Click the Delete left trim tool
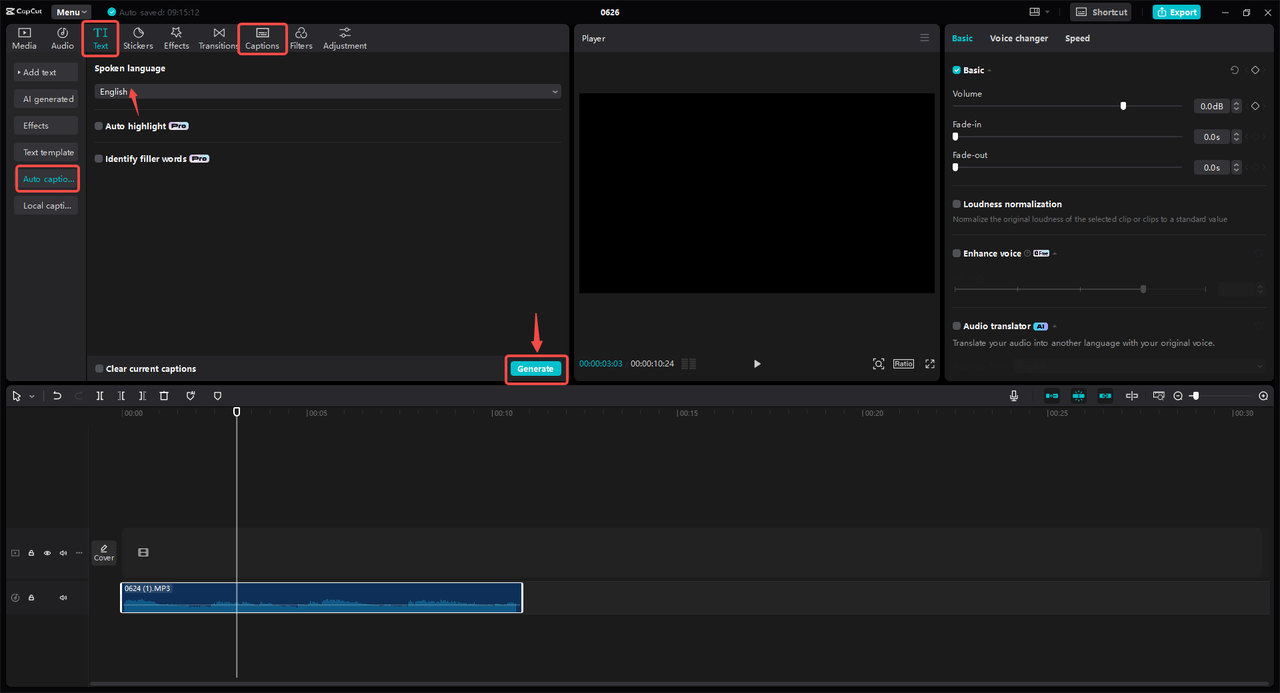This screenshot has width=1280, height=693. coord(121,396)
